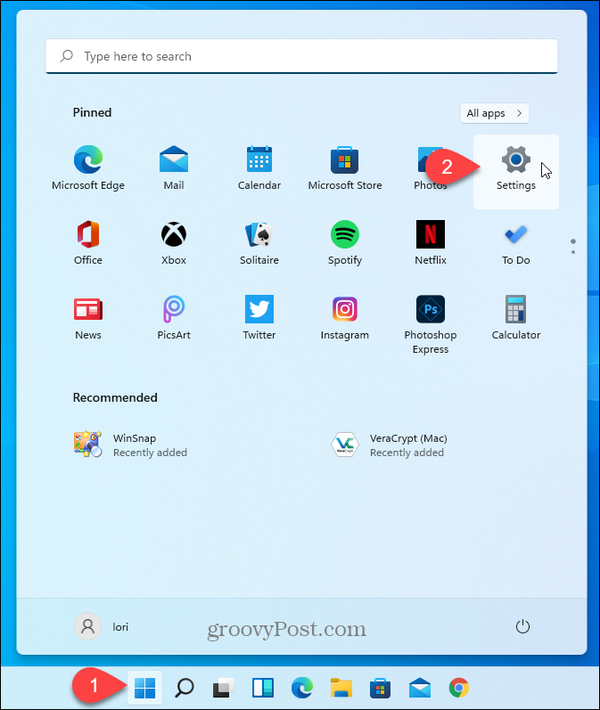Open recommended VeraCrypt (Mac) item
This screenshot has width=600, height=710.
389,445
